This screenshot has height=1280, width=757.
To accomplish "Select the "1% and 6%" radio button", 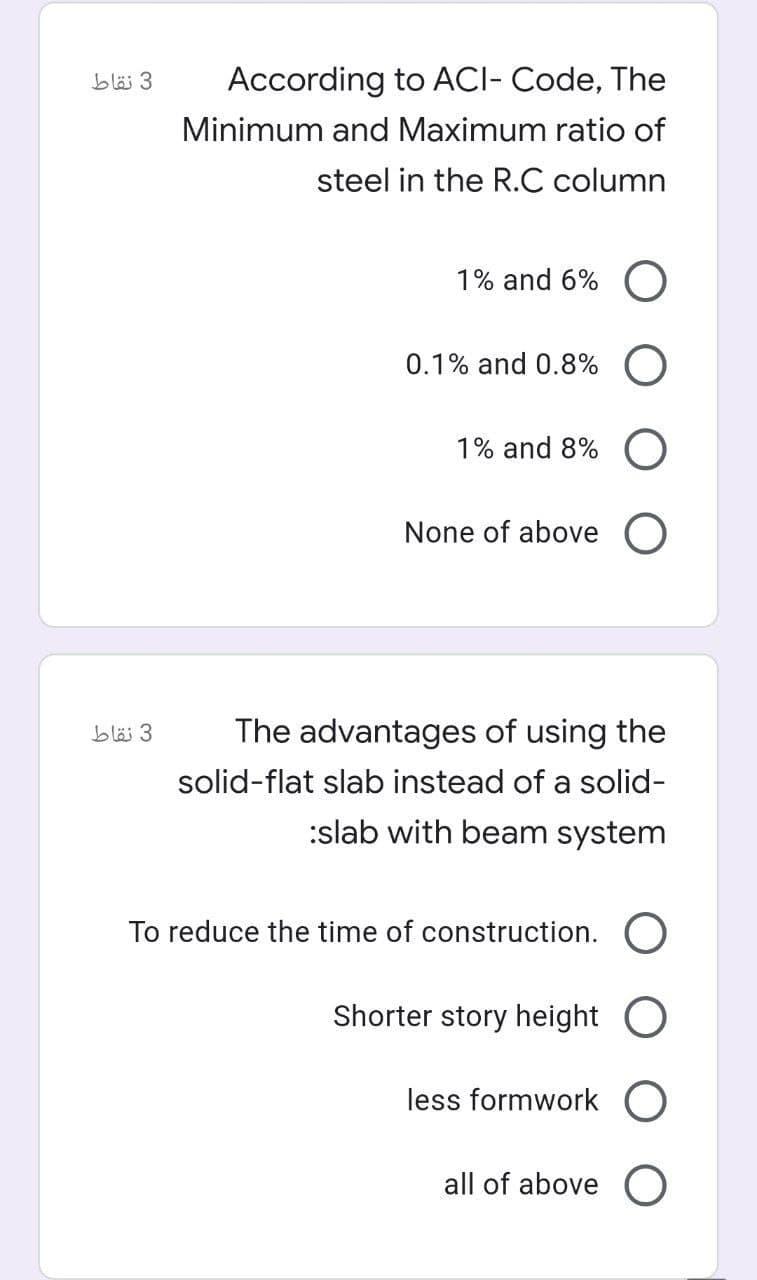I will click(644, 281).
